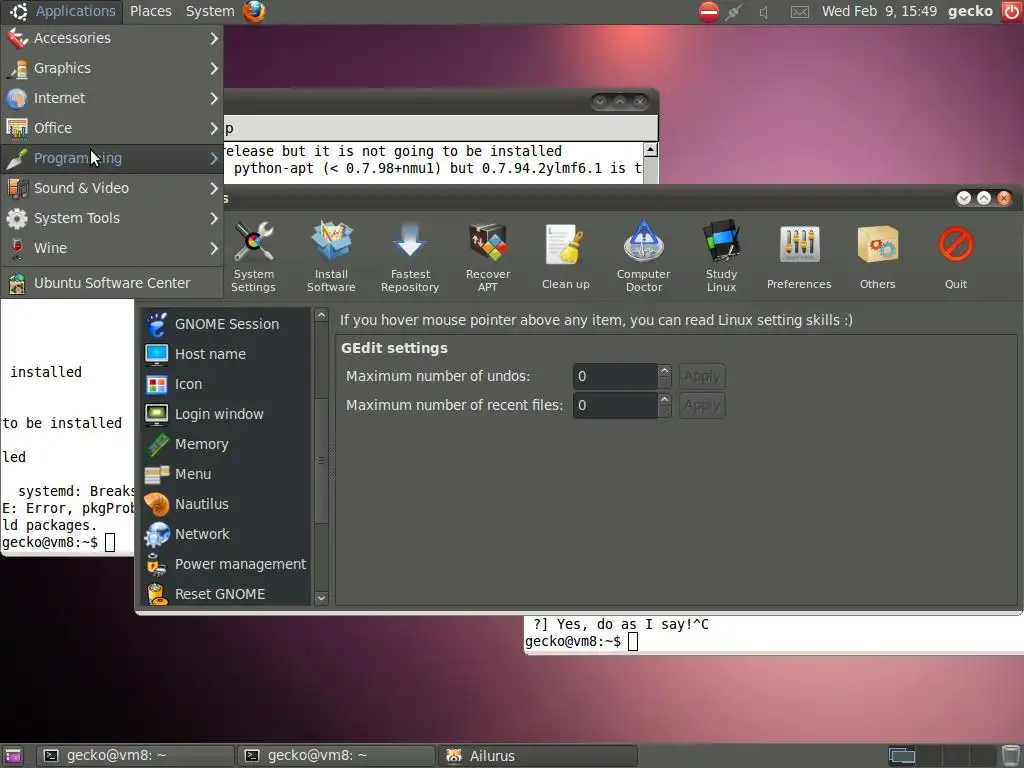This screenshot has width=1024, height=768.
Task: Select Memory settings in sidebar
Action: pyautogui.click(x=225, y=444)
